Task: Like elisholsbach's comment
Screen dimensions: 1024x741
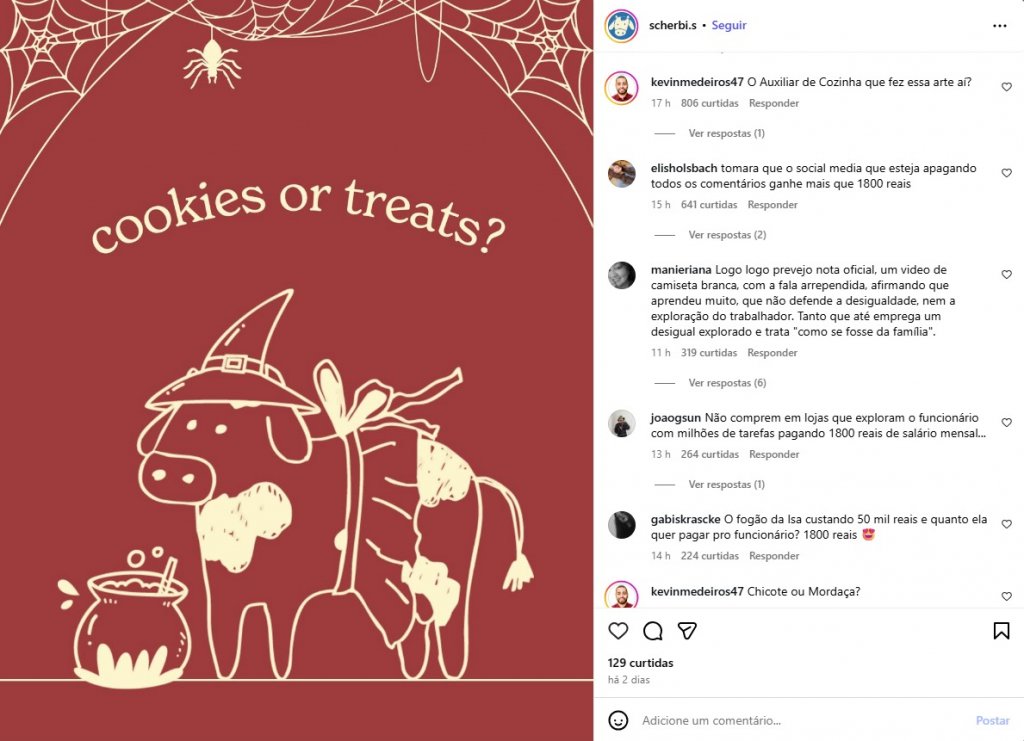Action: pyautogui.click(x=1006, y=173)
